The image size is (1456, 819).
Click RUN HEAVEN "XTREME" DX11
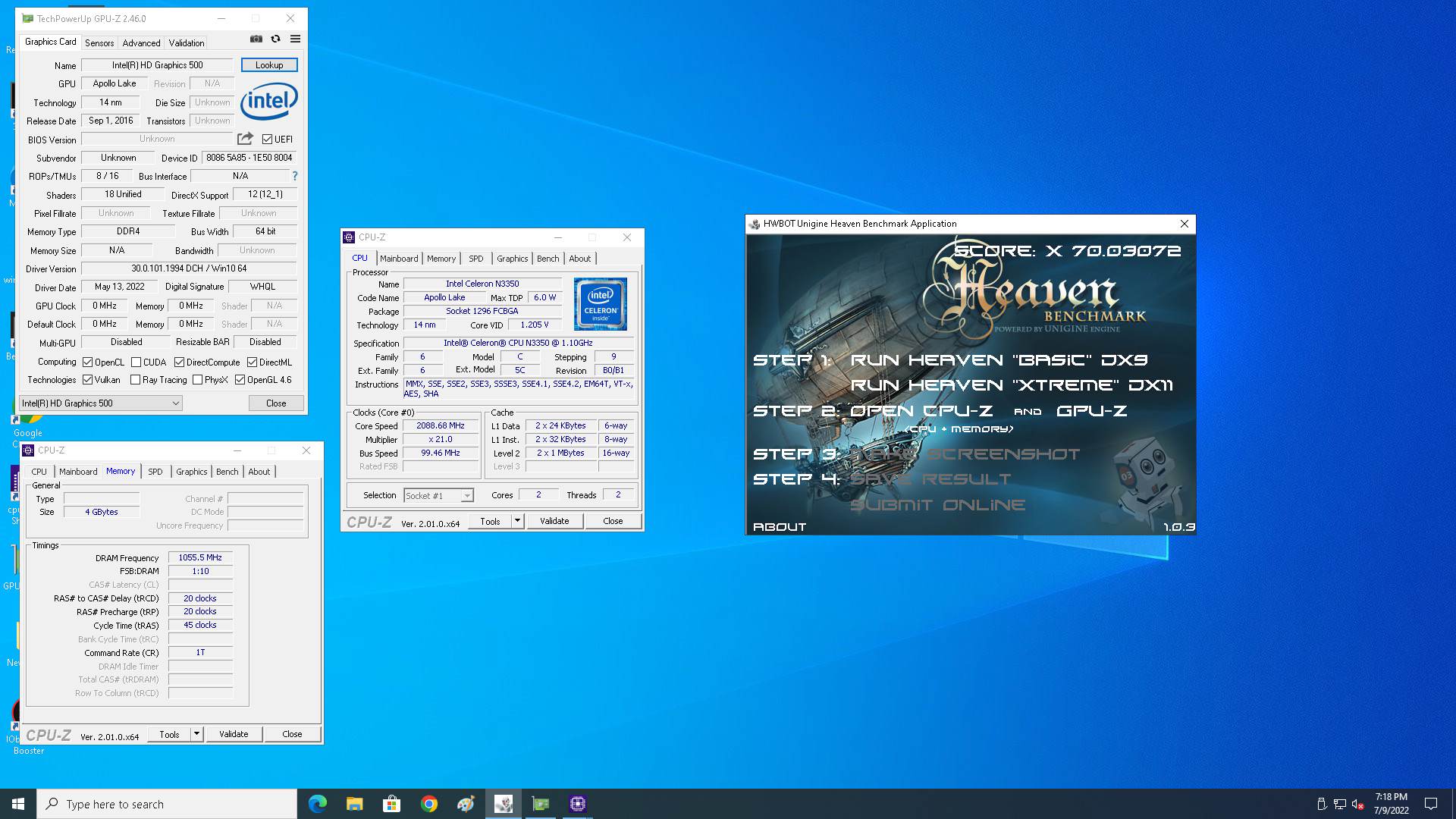coord(1012,385)
